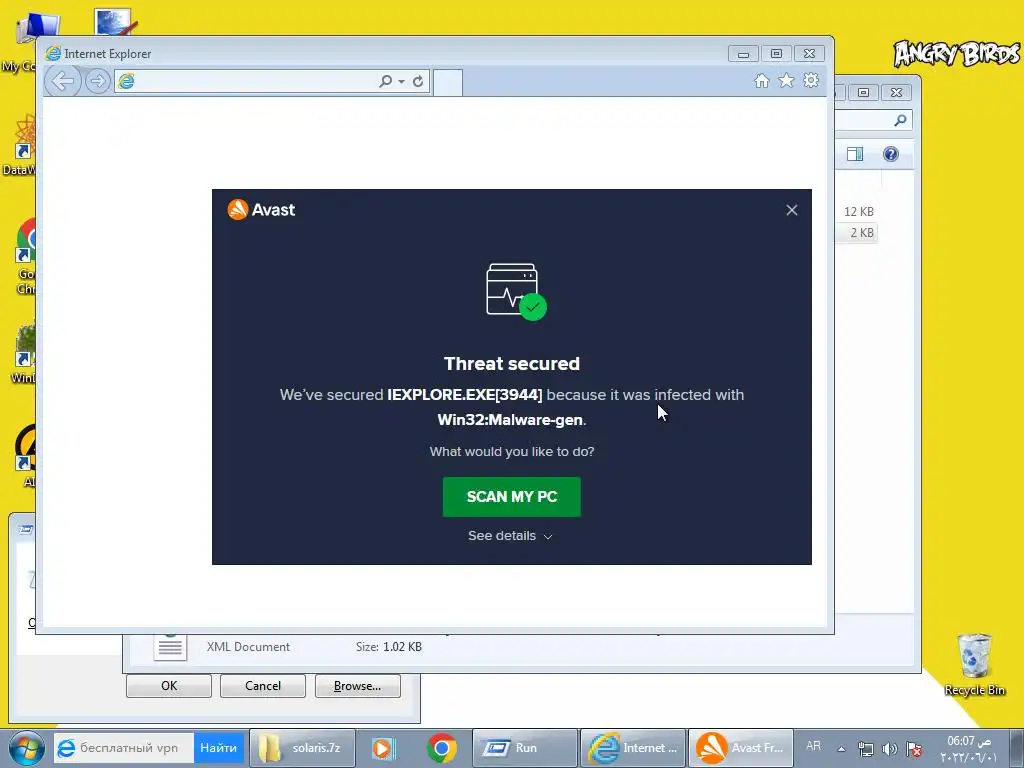This screenshot has width=1024, height=768.
Task: Go back in Internet Explorer
Action: pos(63,81)
